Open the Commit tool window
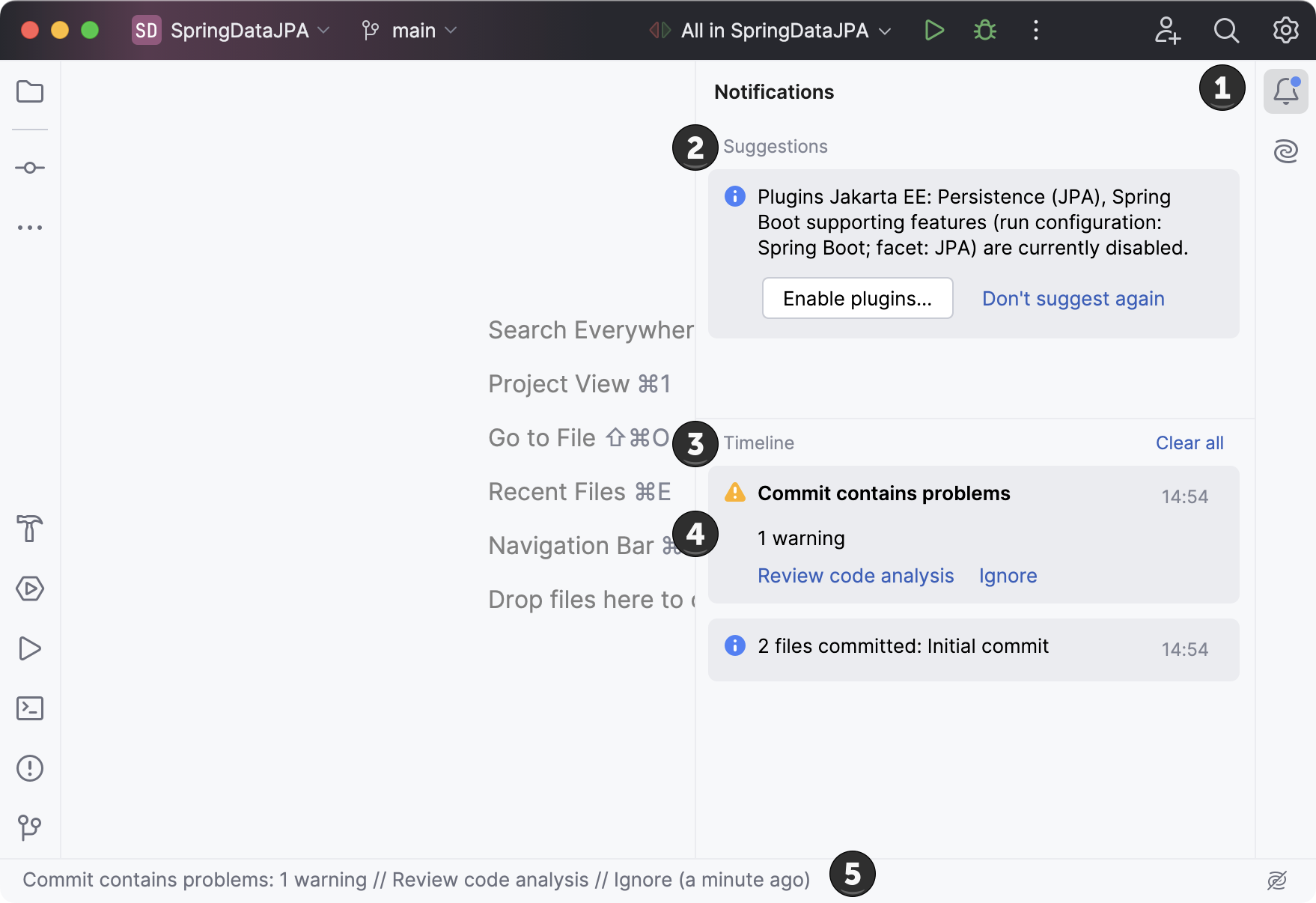1316x903 pixels. pos(29,168)
